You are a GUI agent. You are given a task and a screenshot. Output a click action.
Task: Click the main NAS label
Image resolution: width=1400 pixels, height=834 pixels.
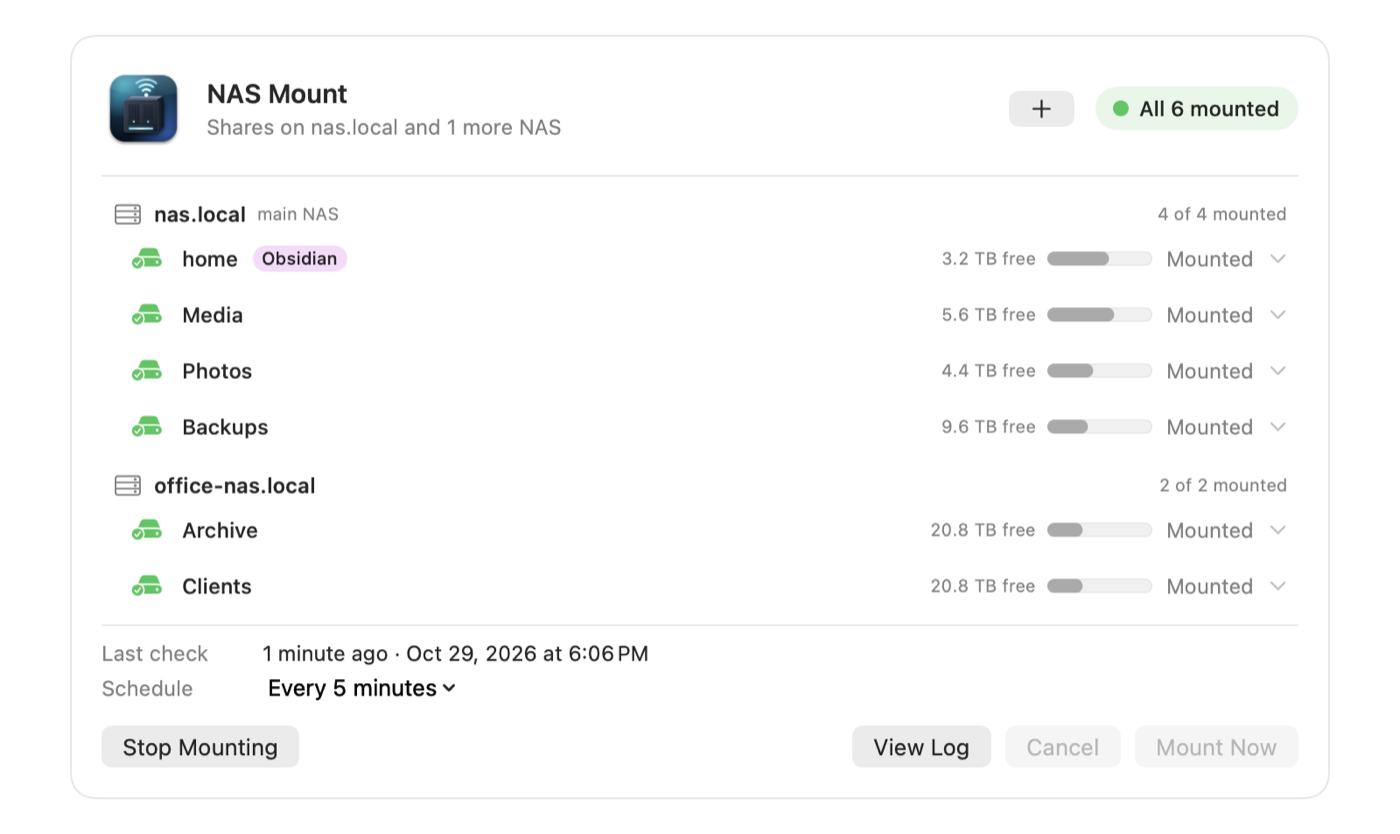coord(298,214)
